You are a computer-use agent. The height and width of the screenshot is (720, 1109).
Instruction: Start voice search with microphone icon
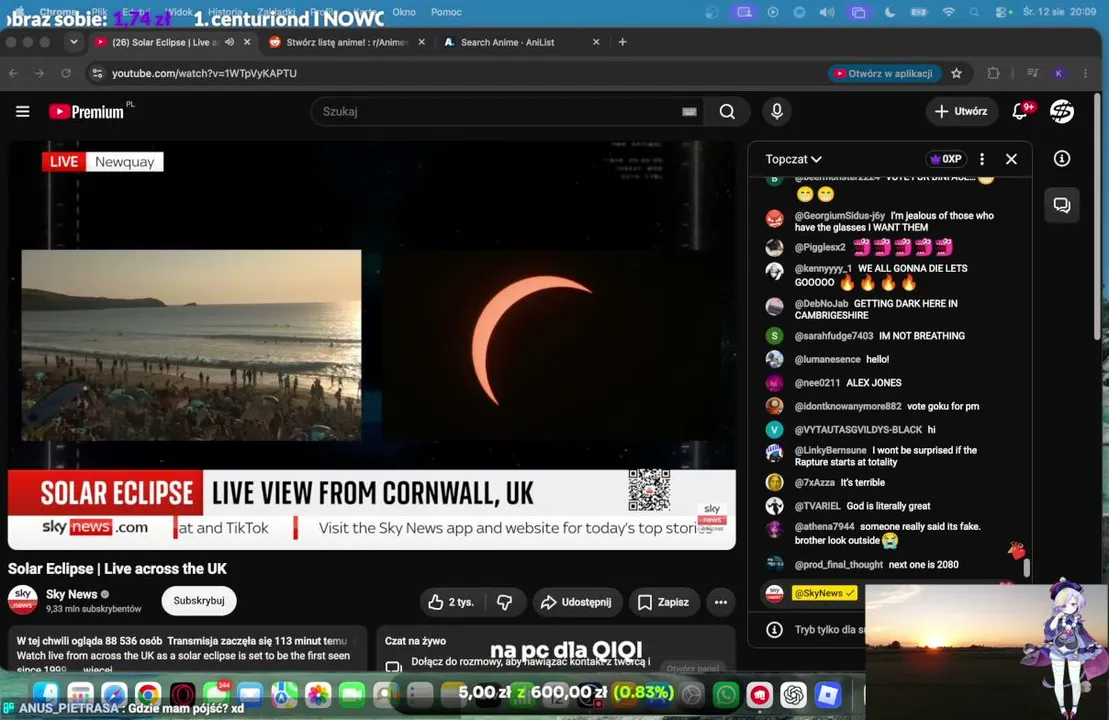(x=777, y=112)
